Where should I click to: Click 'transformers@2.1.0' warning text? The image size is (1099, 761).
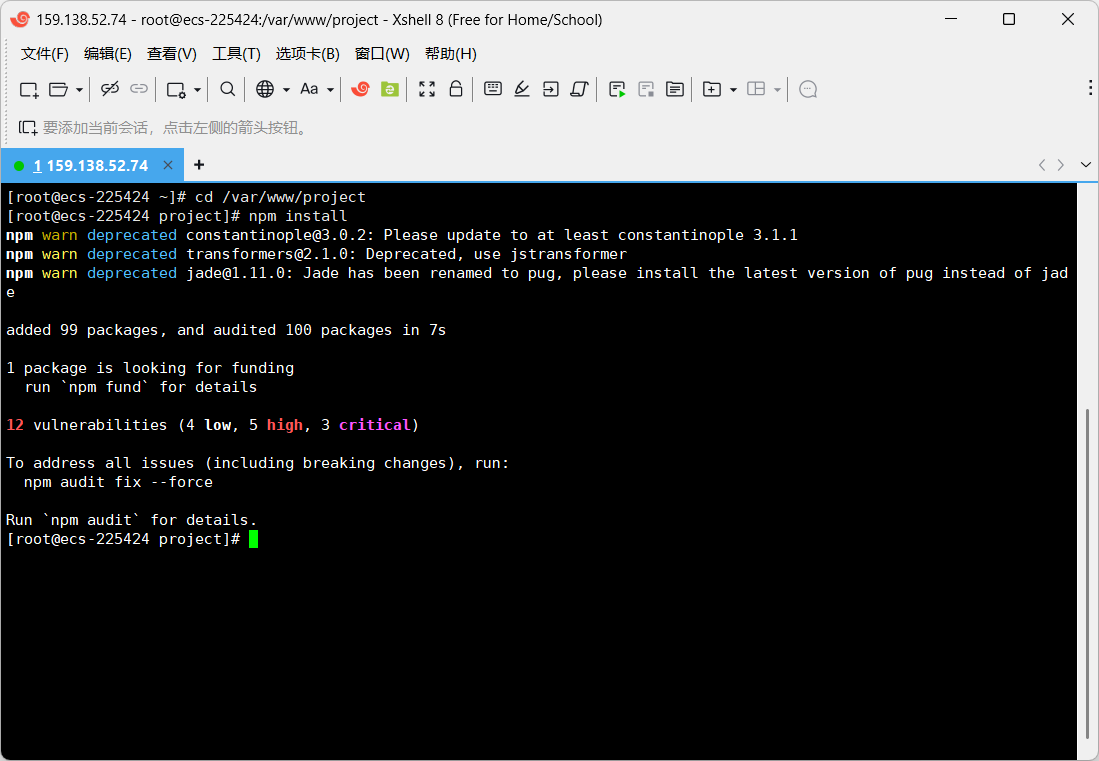pyautogui.click(x=271, y=254)
